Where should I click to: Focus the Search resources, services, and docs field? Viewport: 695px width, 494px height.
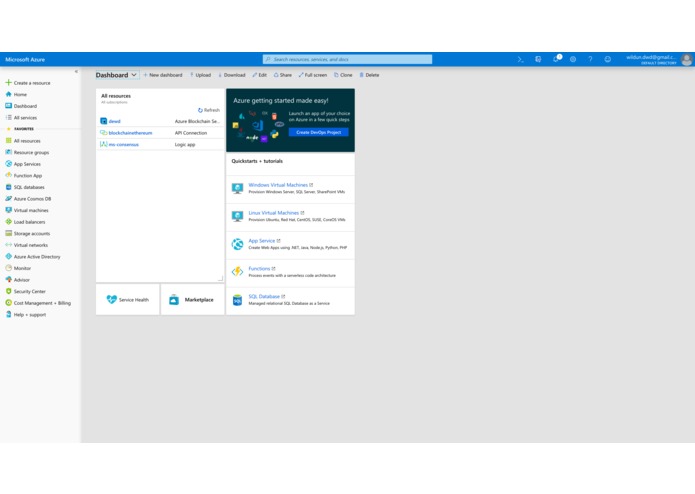347,59
